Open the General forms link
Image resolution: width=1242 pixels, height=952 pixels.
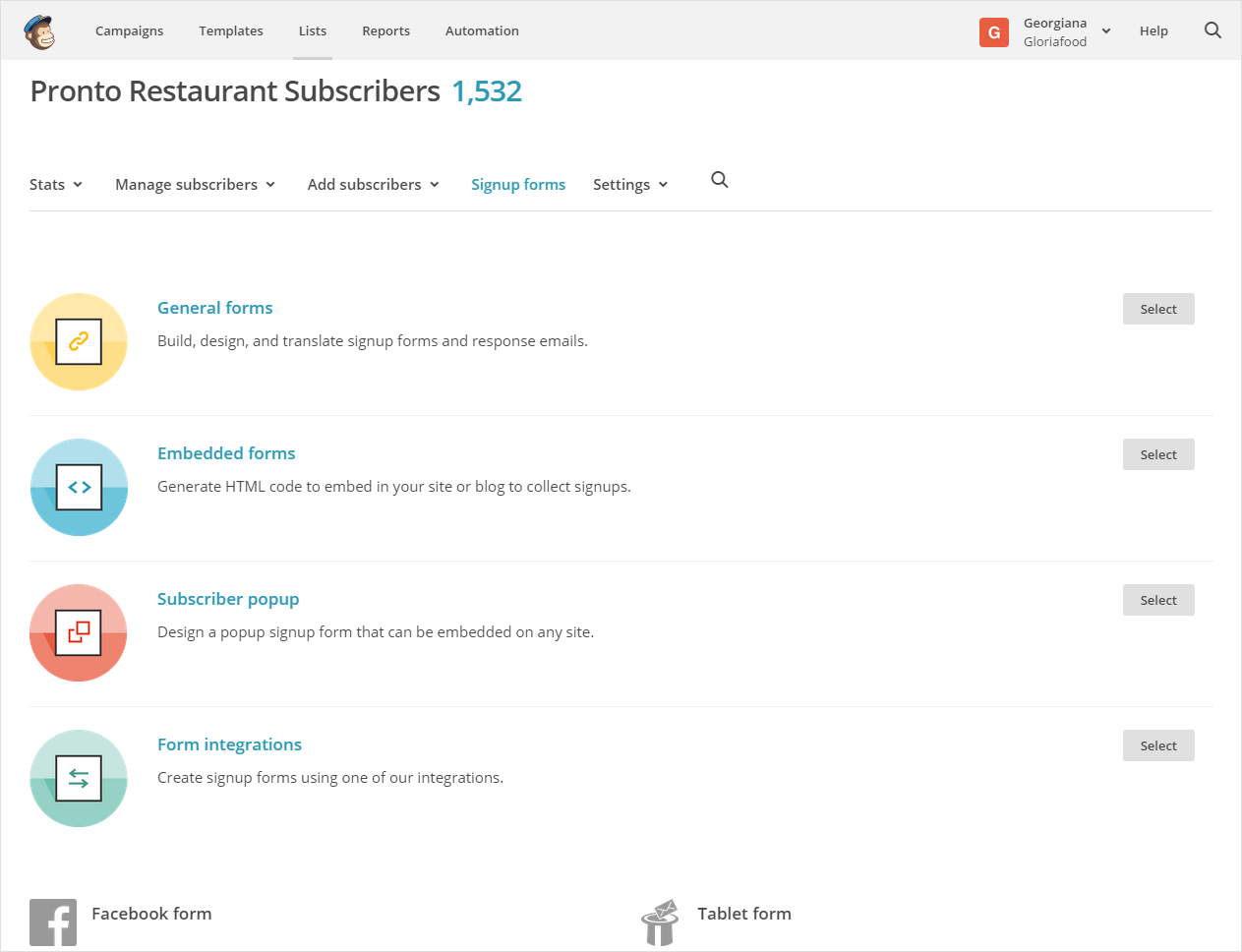tap(215, 308)
